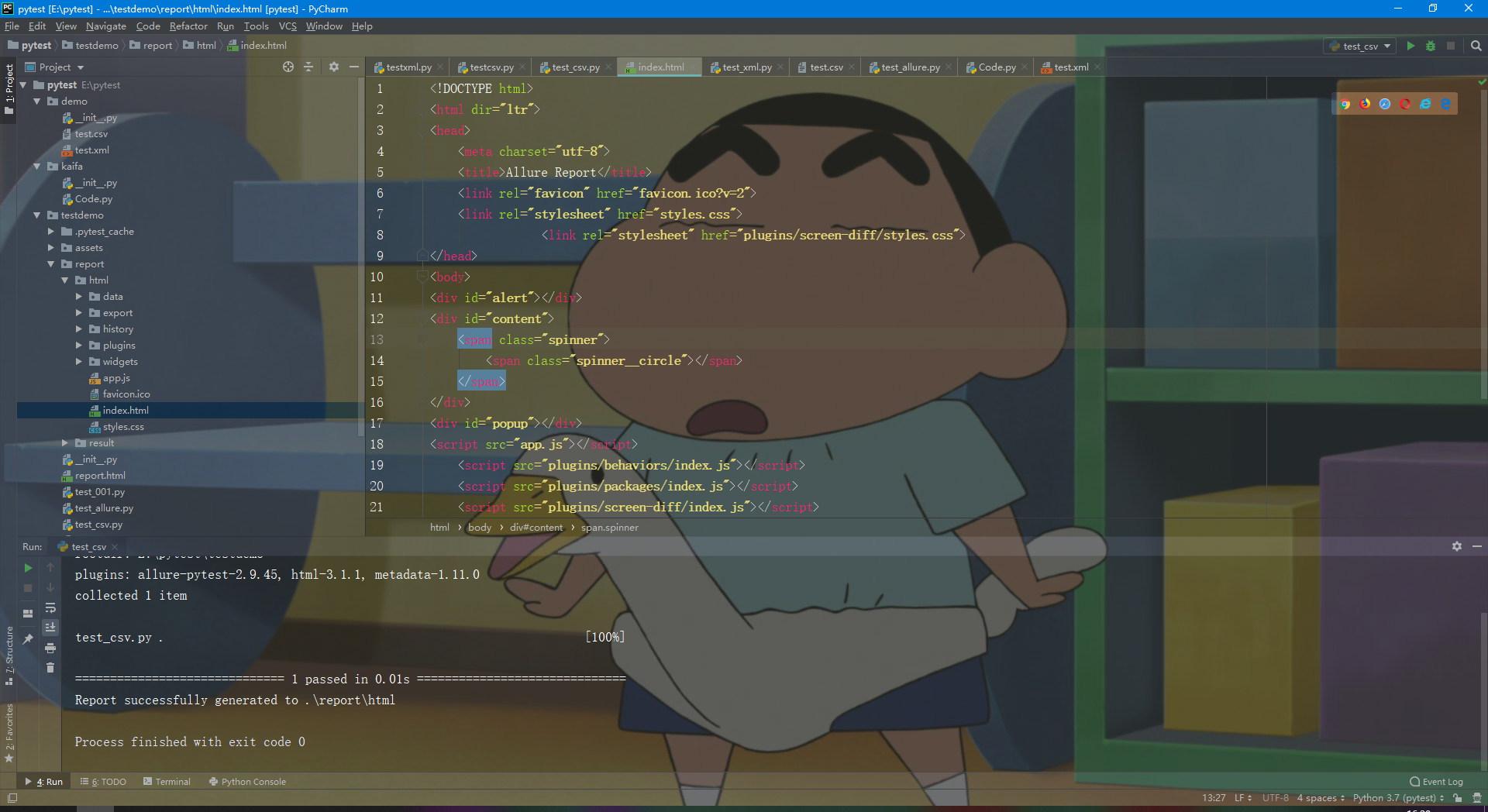Expand the assets folder

point(51,248)
